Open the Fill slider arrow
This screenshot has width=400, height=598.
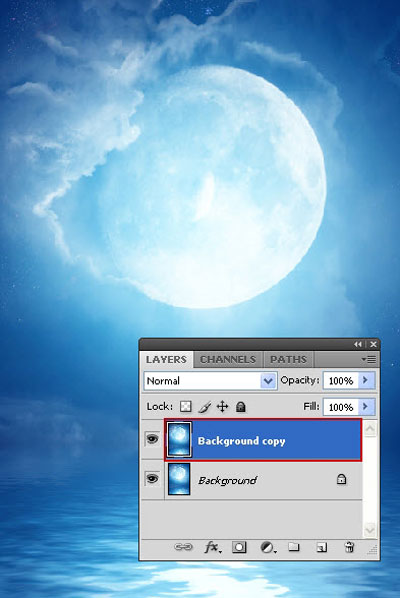[366, 407]
